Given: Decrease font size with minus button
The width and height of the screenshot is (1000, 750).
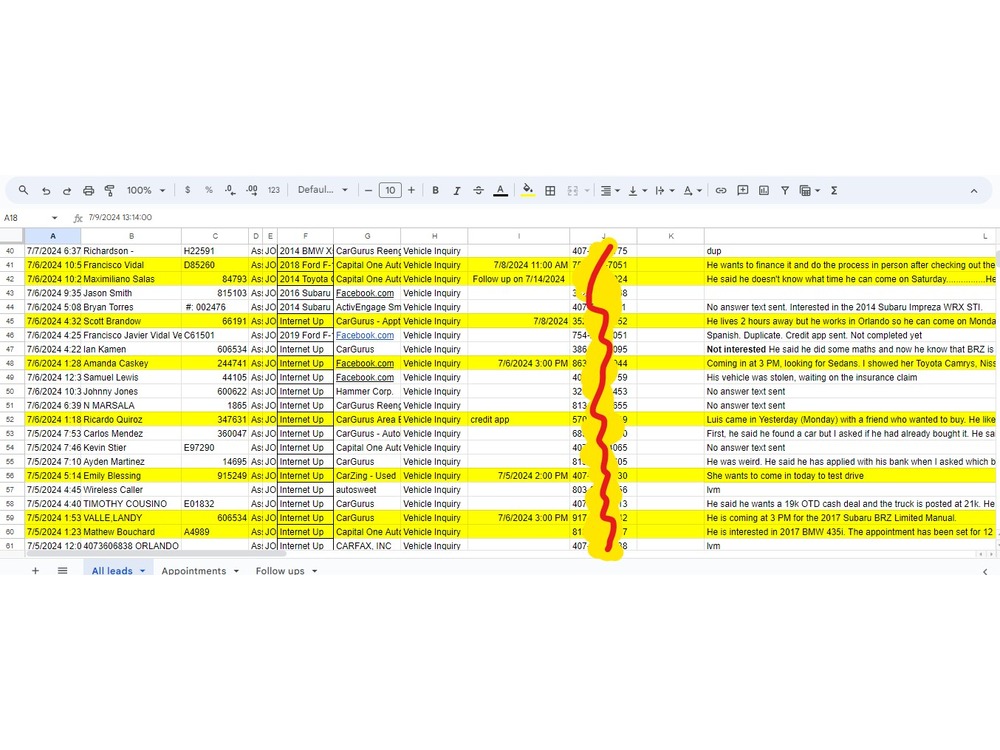Looking at the screenshot, I should point(368,190).
